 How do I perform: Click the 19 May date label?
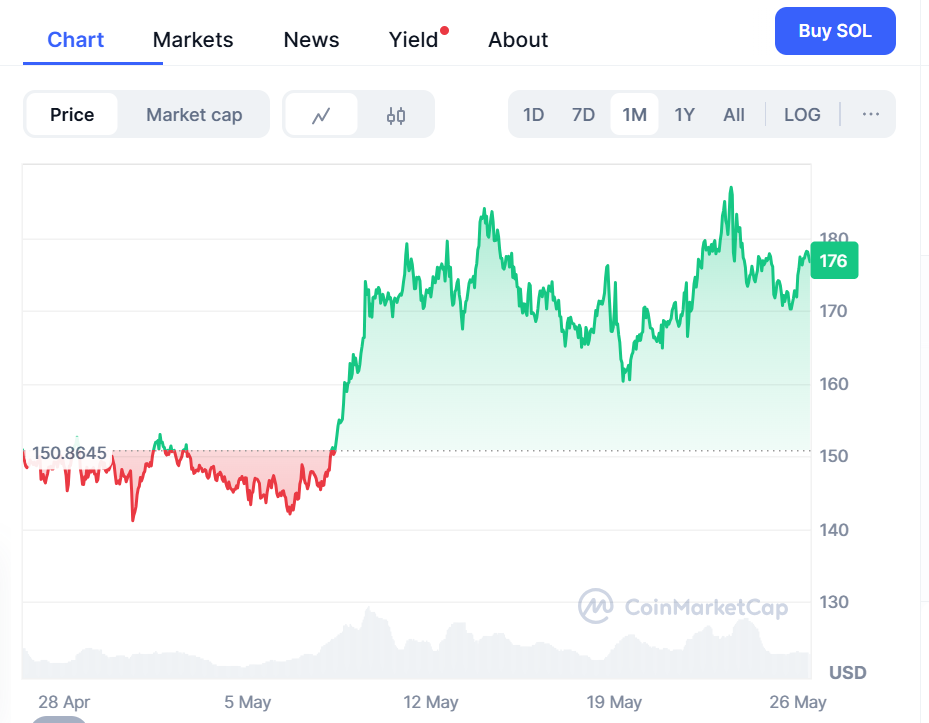pos(614,702)
